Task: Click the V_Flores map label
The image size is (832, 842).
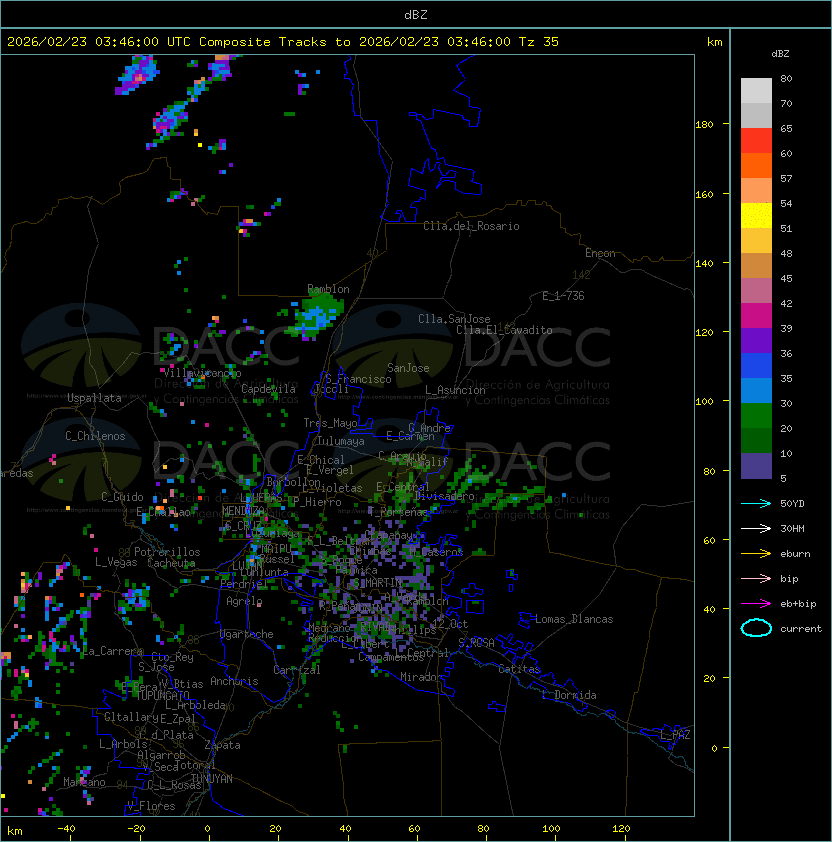Action: 151,806
